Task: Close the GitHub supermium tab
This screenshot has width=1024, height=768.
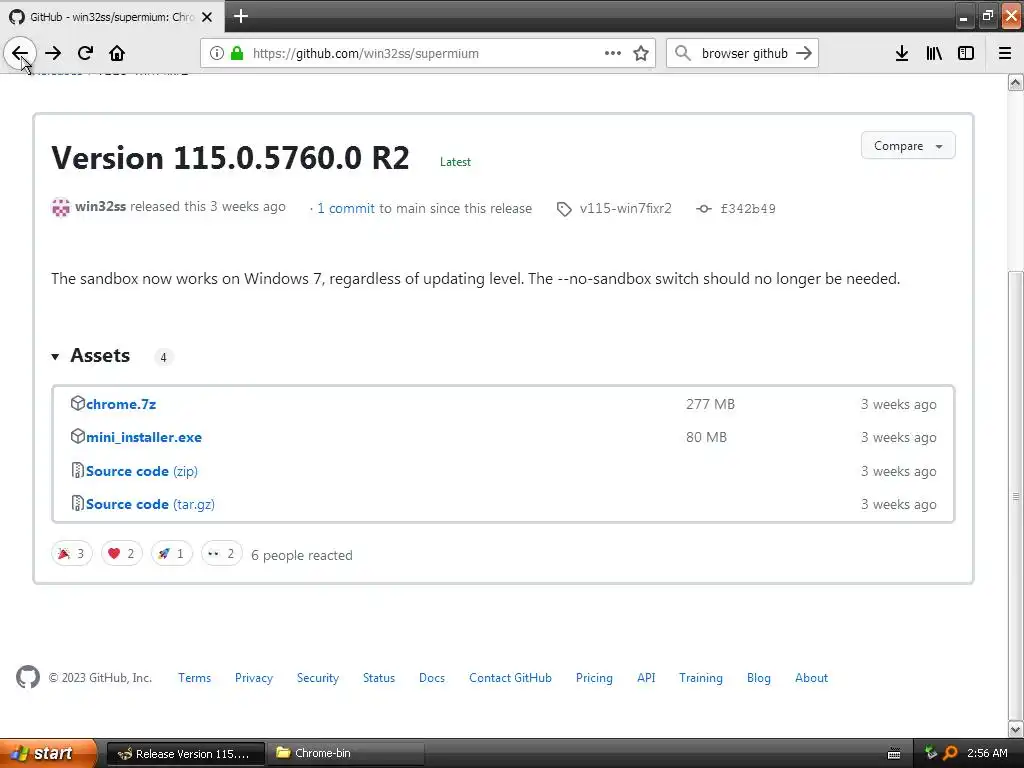Action: coord(207,17)
